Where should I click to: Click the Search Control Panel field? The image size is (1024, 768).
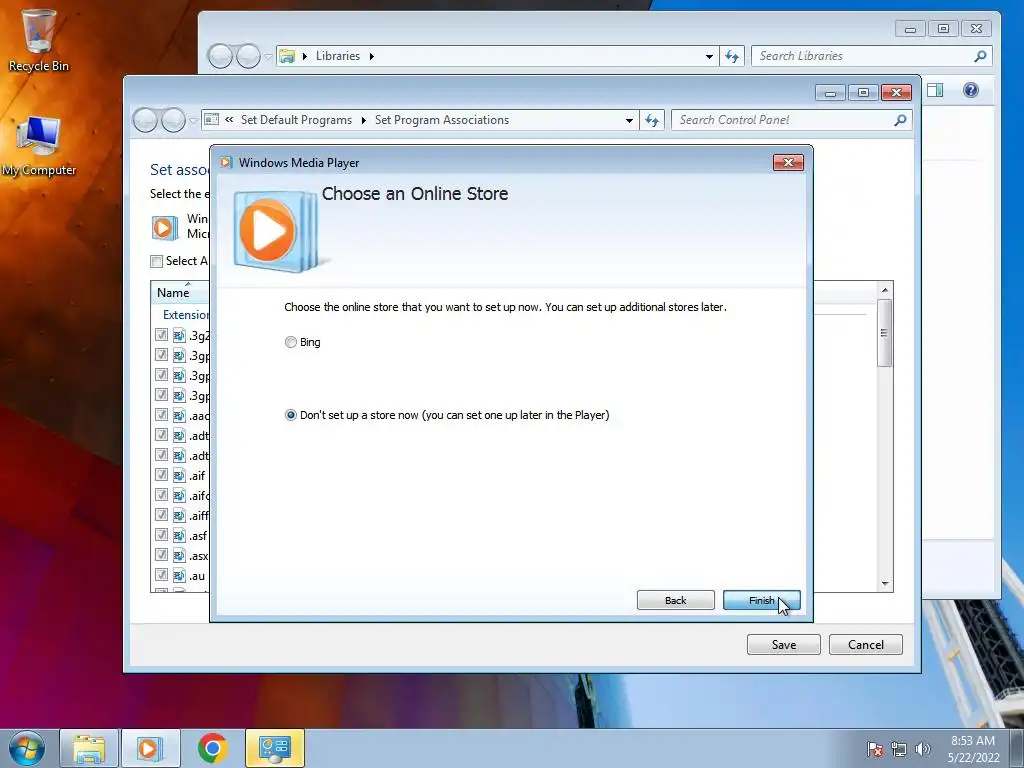(x=784, y=120)
